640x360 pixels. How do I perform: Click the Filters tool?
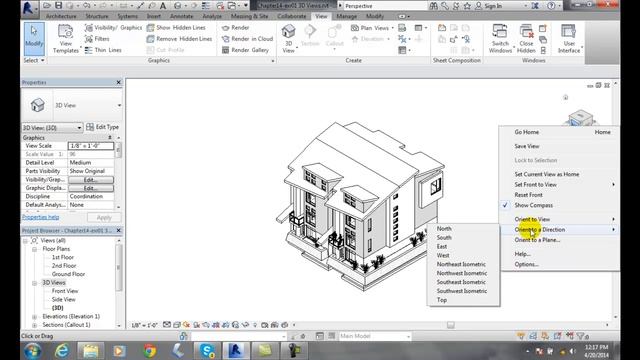click(97, 39)
